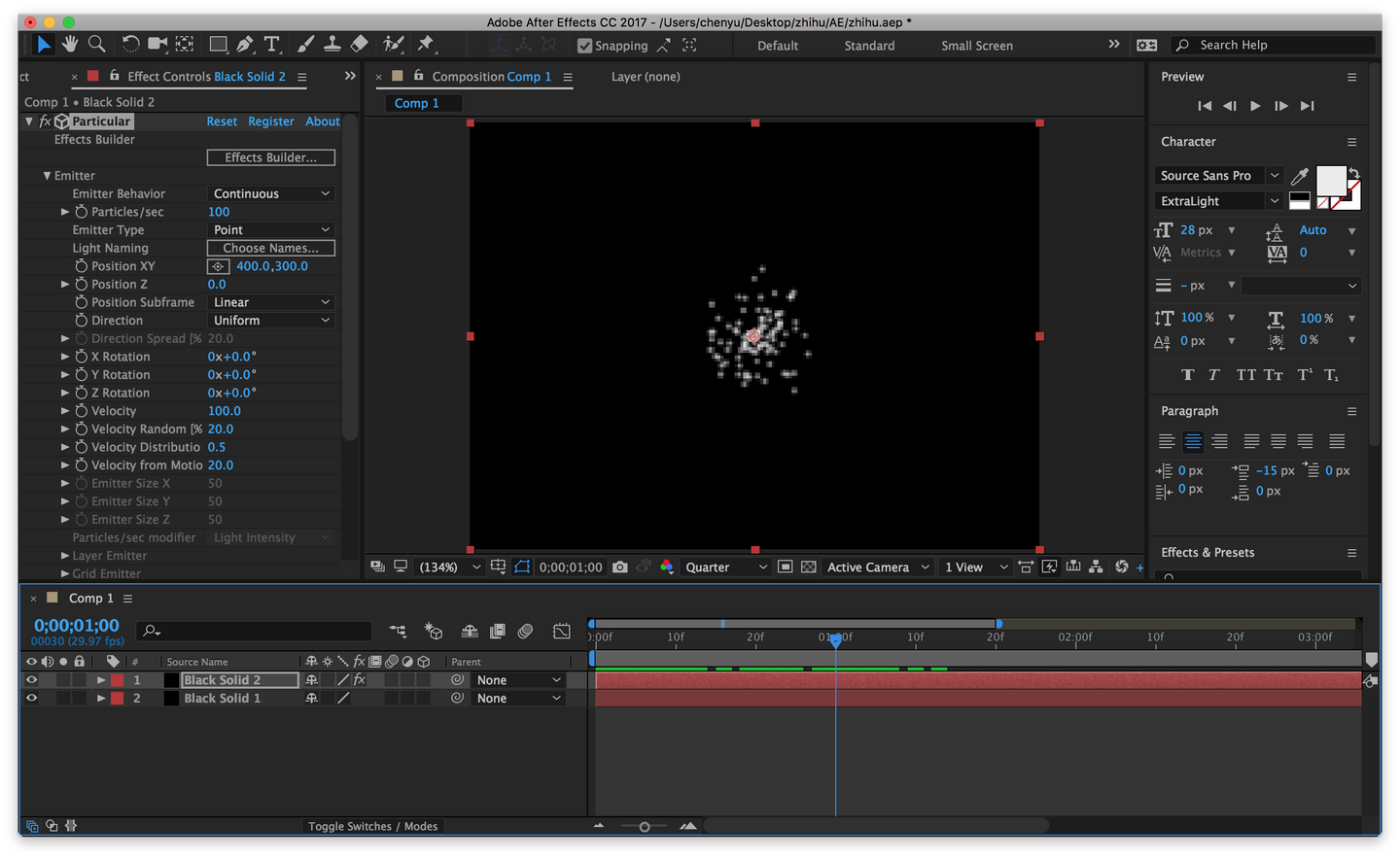The height and width of the screenshot is (859, 1400).
Task: Open the Small Screen workspace
Action: pos(976,46)
